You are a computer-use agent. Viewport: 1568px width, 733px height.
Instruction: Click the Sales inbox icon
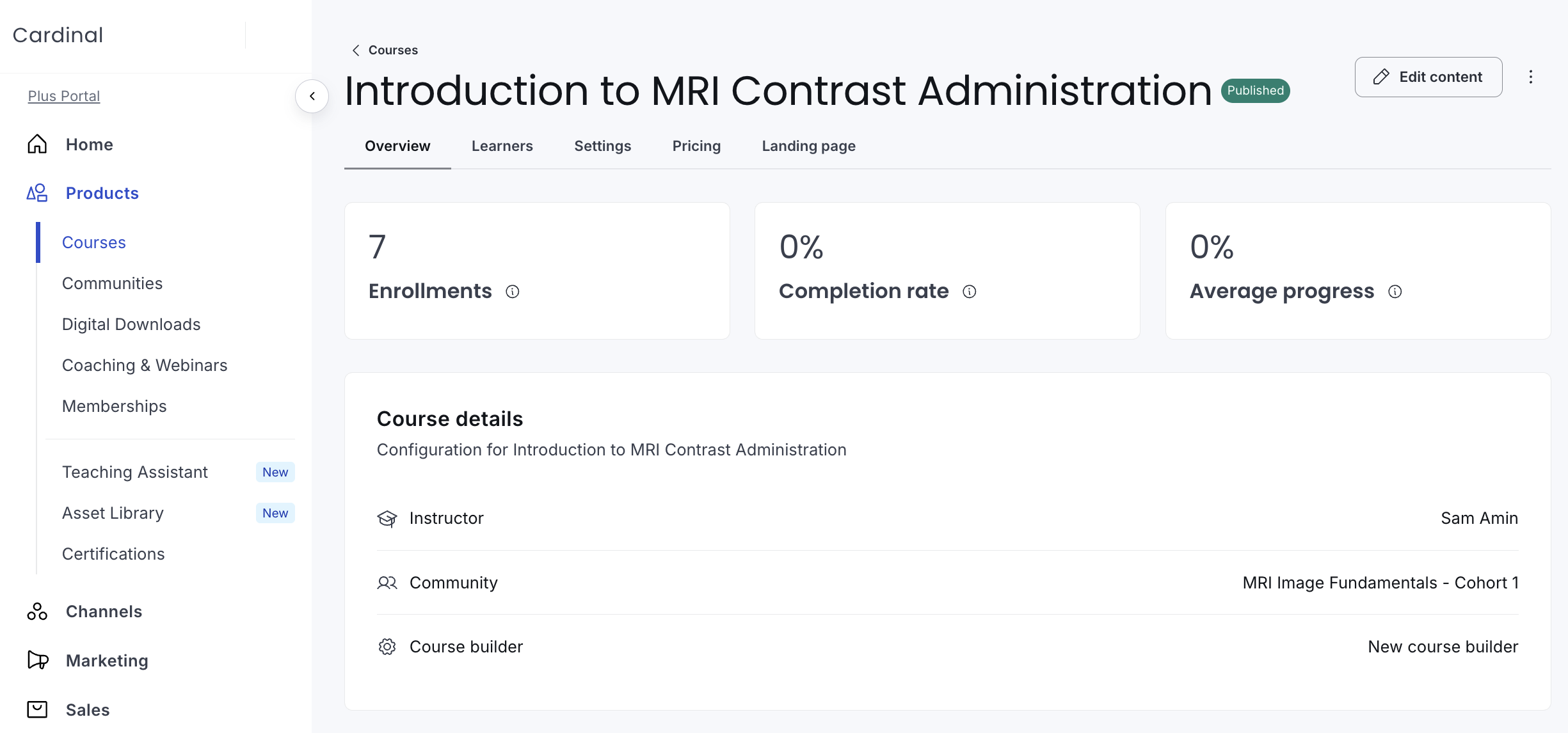[x=37, y=709]
